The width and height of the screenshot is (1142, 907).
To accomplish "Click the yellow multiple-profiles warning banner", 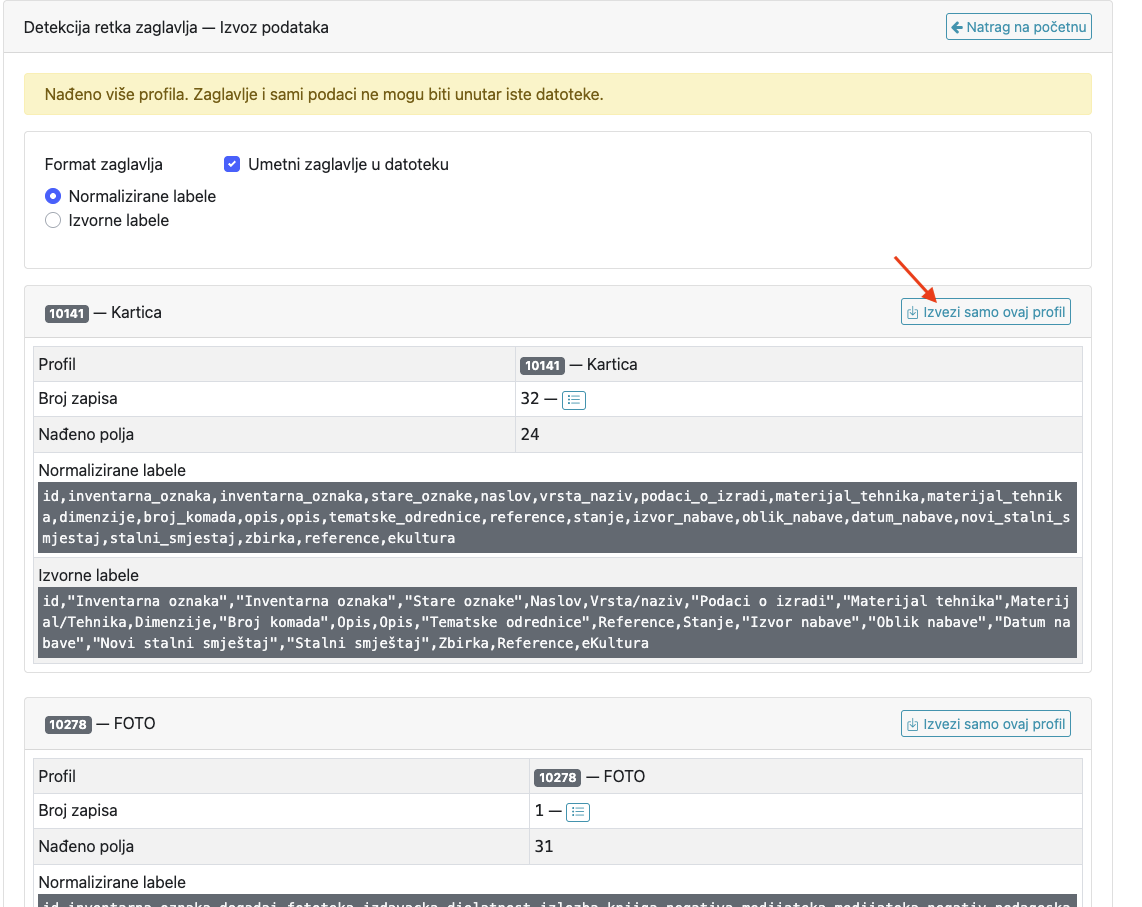I will (557, 94).
